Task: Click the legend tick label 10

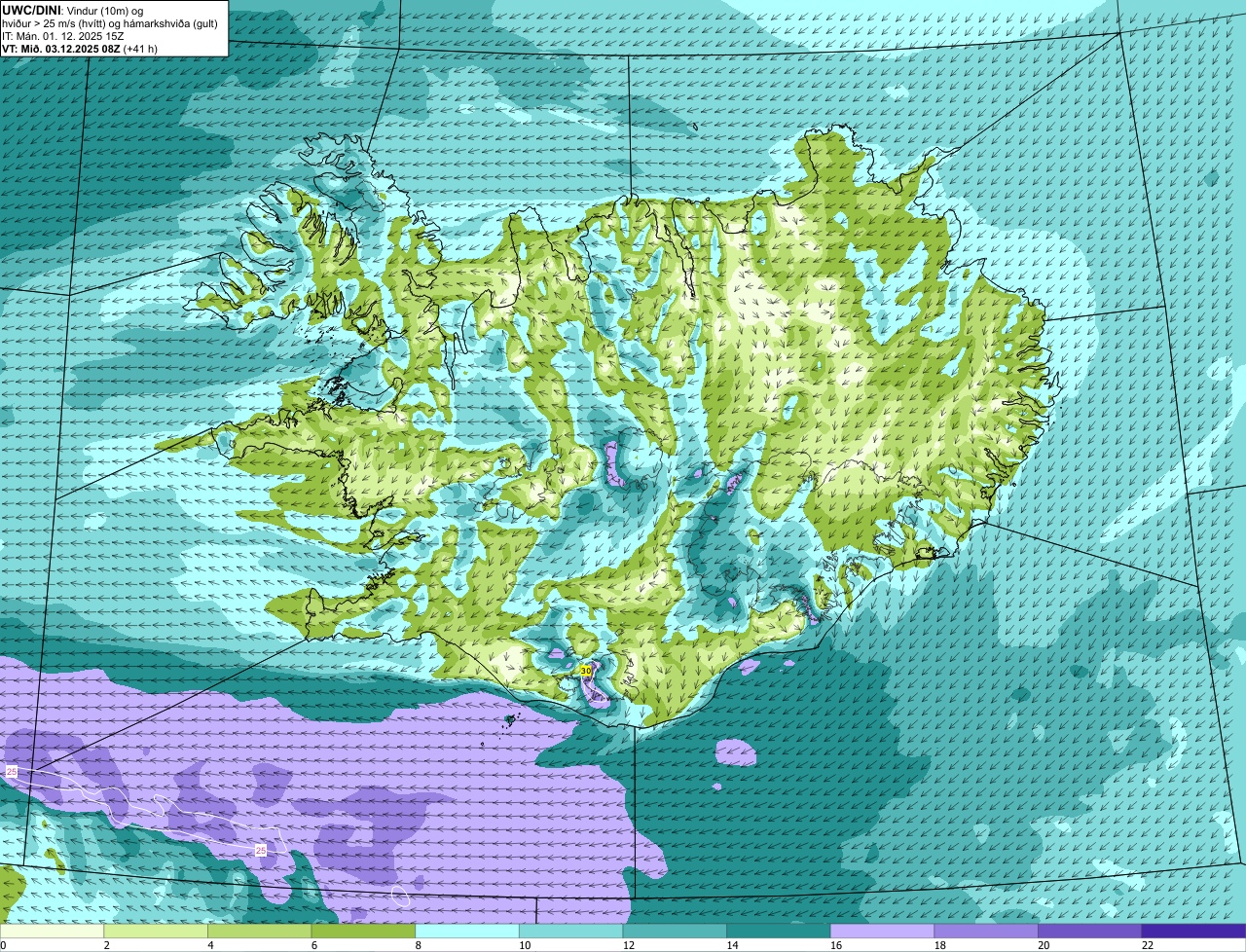Action: point(524,945)
